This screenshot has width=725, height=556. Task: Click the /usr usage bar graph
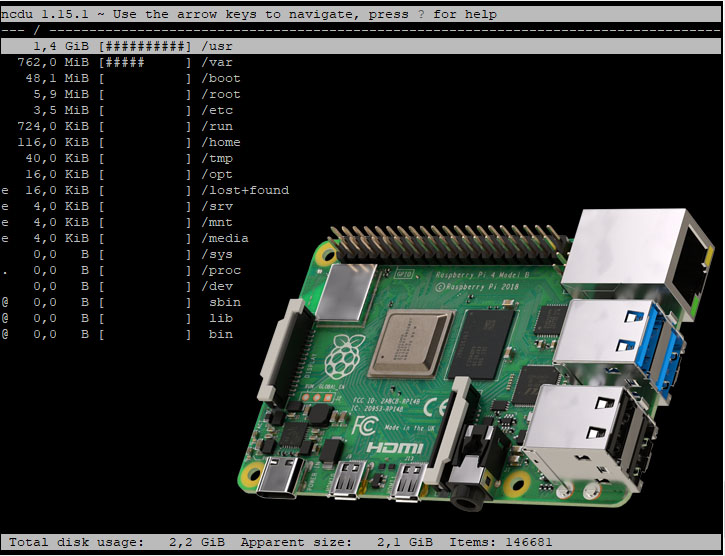[x=145, y=46]
